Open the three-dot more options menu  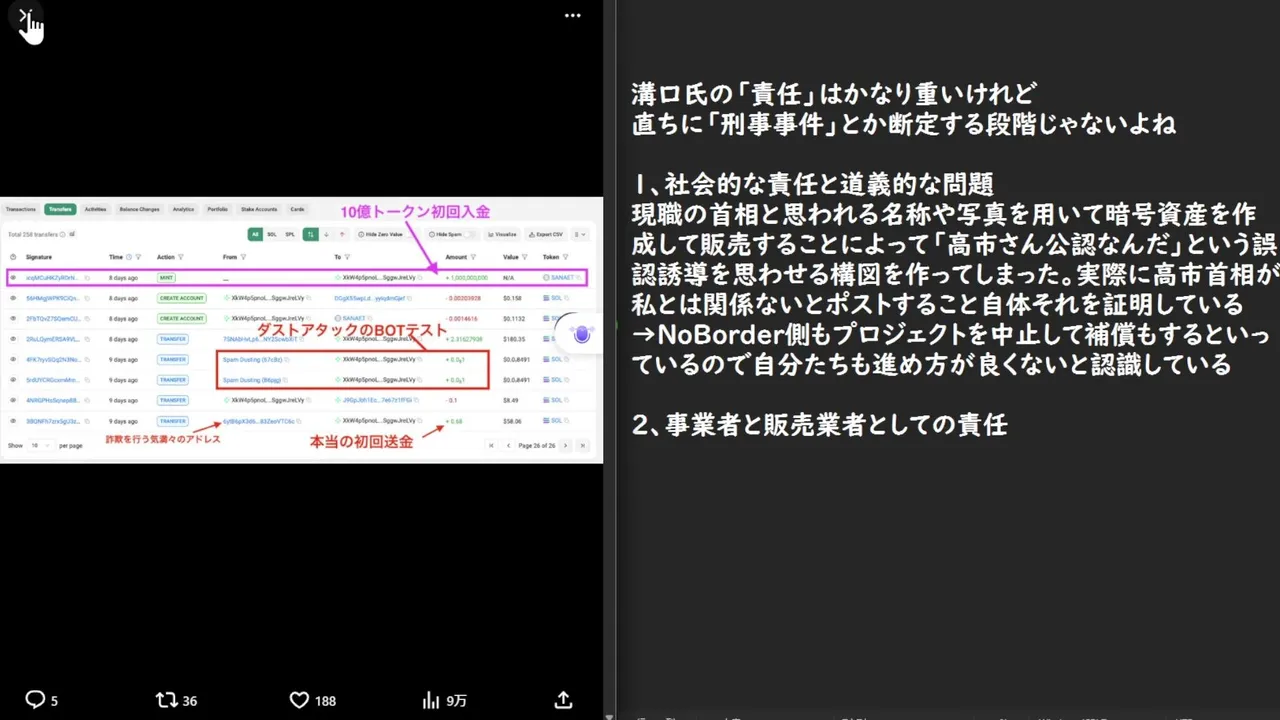(572, 16)
